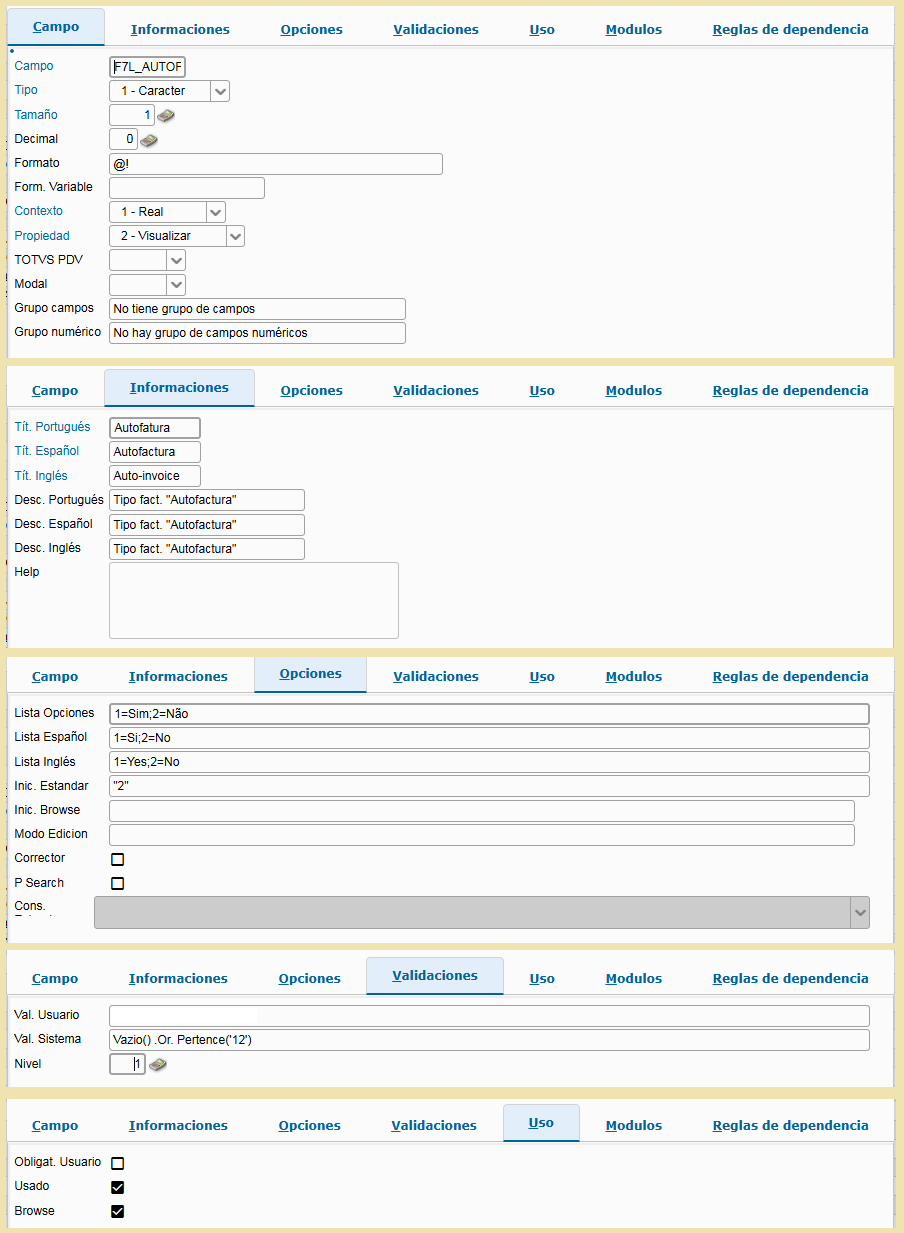The image size is (904, 1233).
Task: Open the calculator icon beside Decimal
Action: click(x=149, y=140)
